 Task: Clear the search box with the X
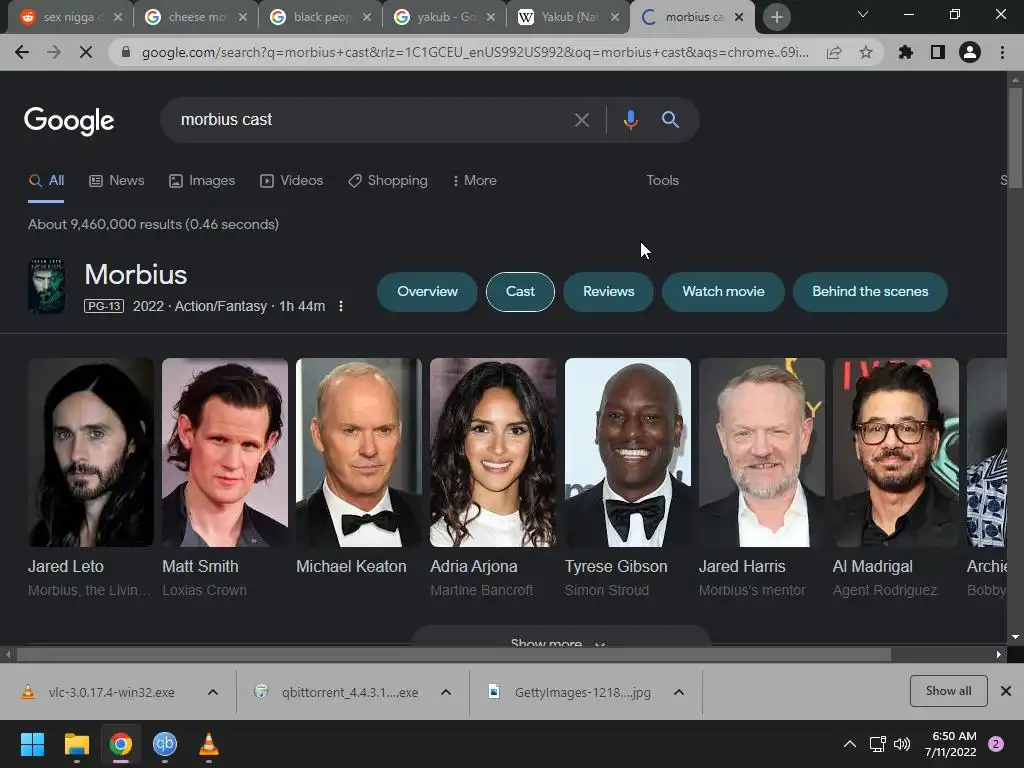click(581, 120)
